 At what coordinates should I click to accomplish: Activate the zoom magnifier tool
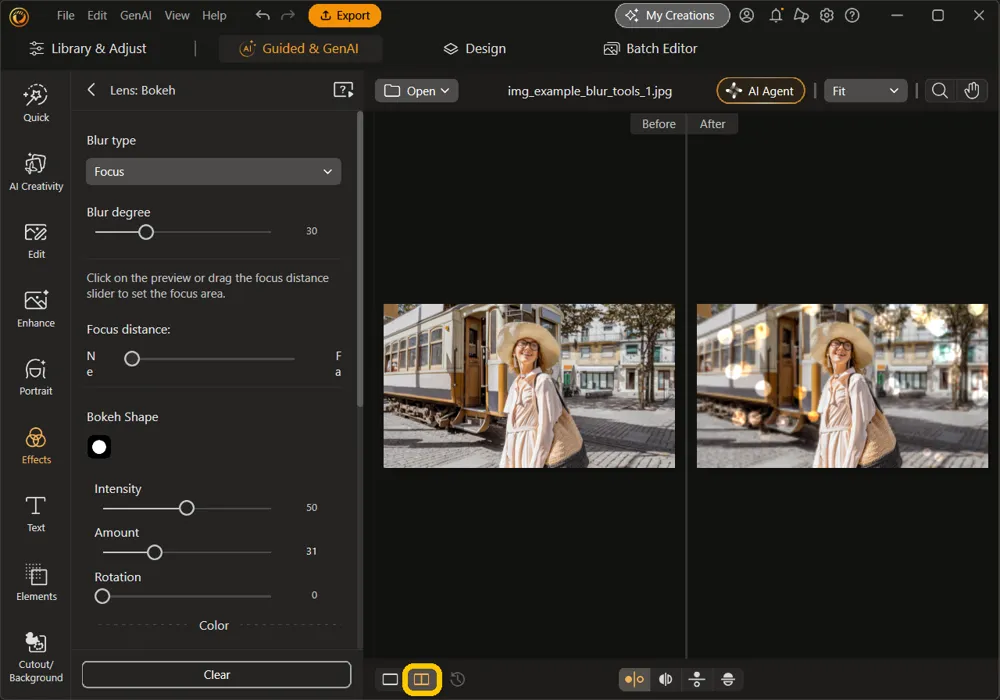click(x=939, y=91)
